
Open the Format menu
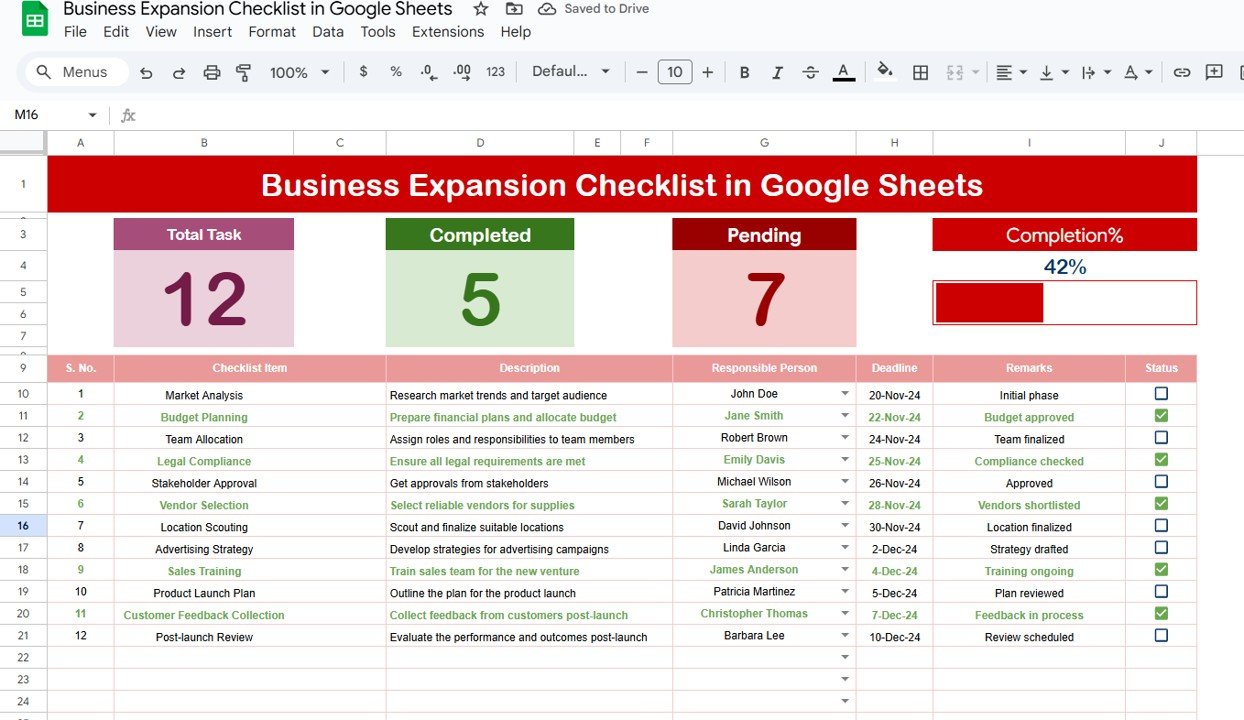[272, 32]
